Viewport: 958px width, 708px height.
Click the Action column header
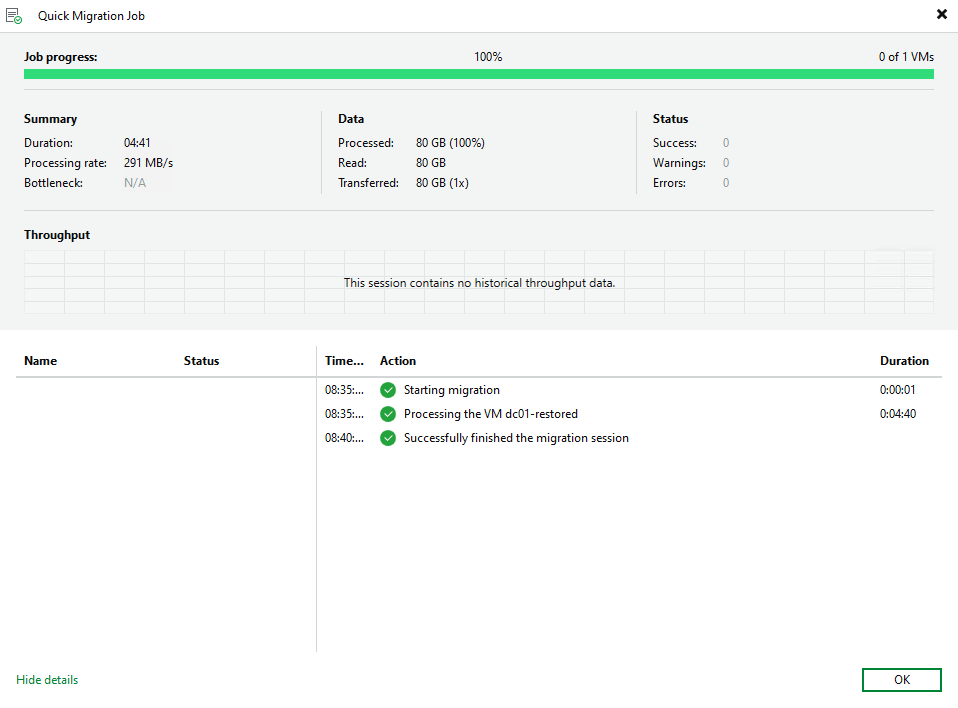point(398,360)
